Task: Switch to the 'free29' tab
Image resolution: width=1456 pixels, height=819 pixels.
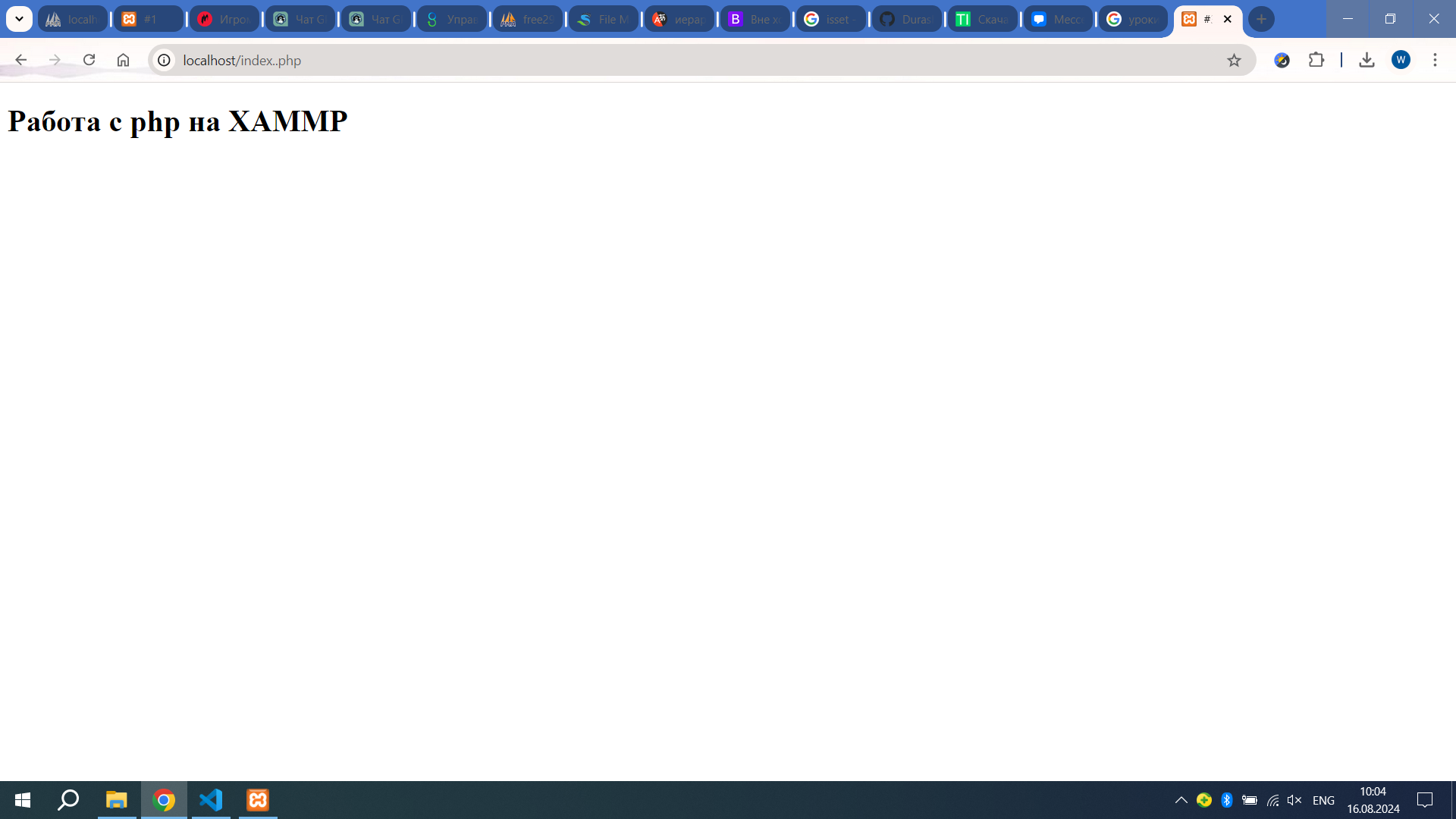Action: pyautogui.click(x=528, y=19)
